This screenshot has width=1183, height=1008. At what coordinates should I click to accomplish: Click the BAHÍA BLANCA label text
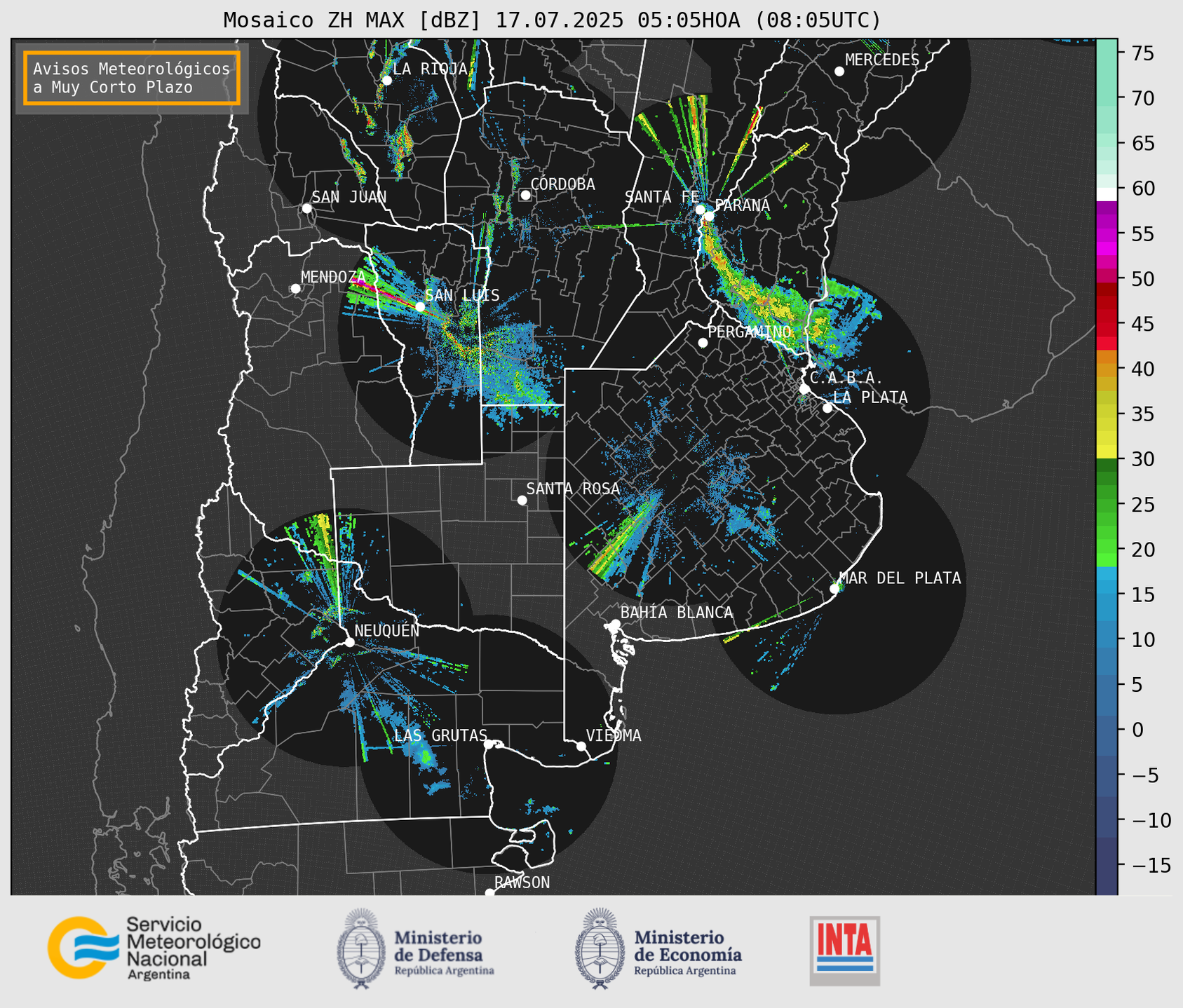(677, 613)
